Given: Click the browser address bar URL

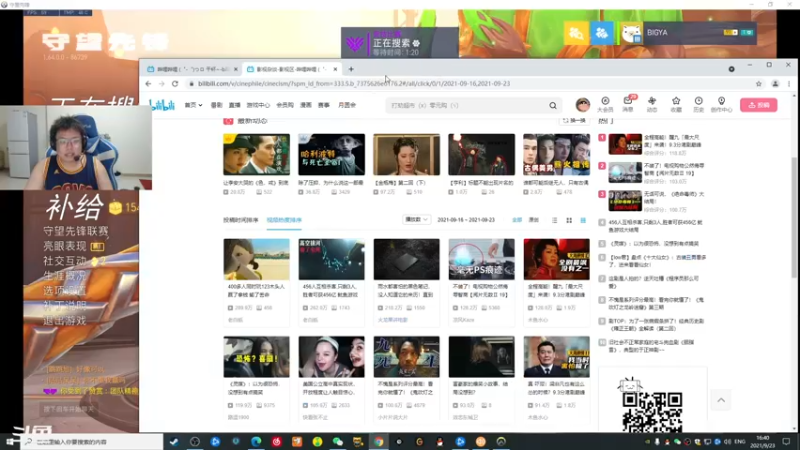Looking at the screenshot, I should click(x=354, y=84).
